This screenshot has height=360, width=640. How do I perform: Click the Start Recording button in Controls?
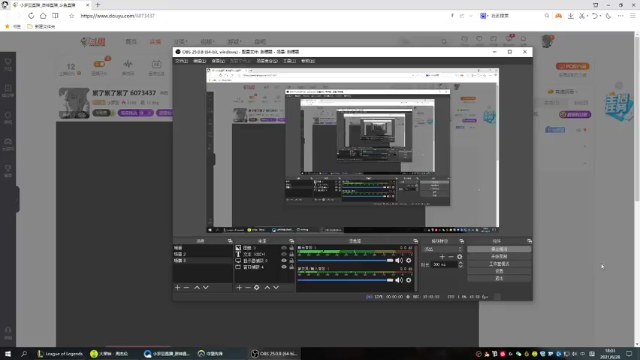pos(499,256)
